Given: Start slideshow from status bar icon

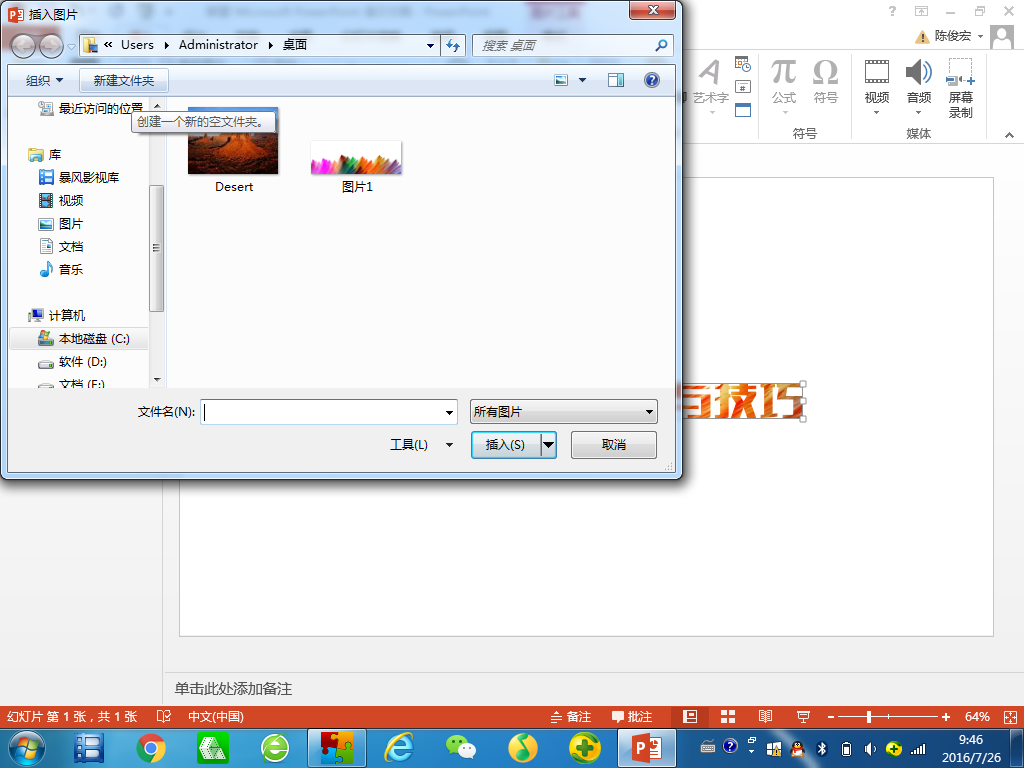Looking at the screenshot, I should [x=803, y=716].
